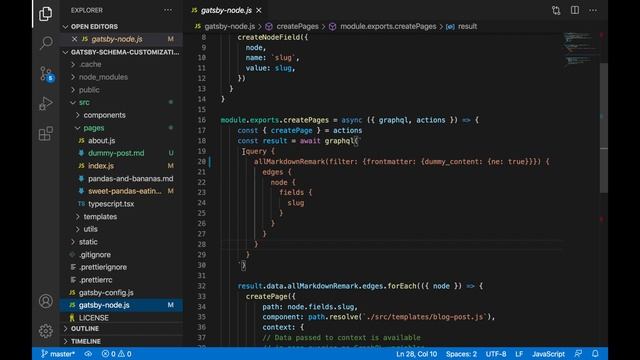Image resolution: width=640 pixels, height=360 pixels.
Task: Click the synchronize changes cloud icon
Action: (88, 354)
